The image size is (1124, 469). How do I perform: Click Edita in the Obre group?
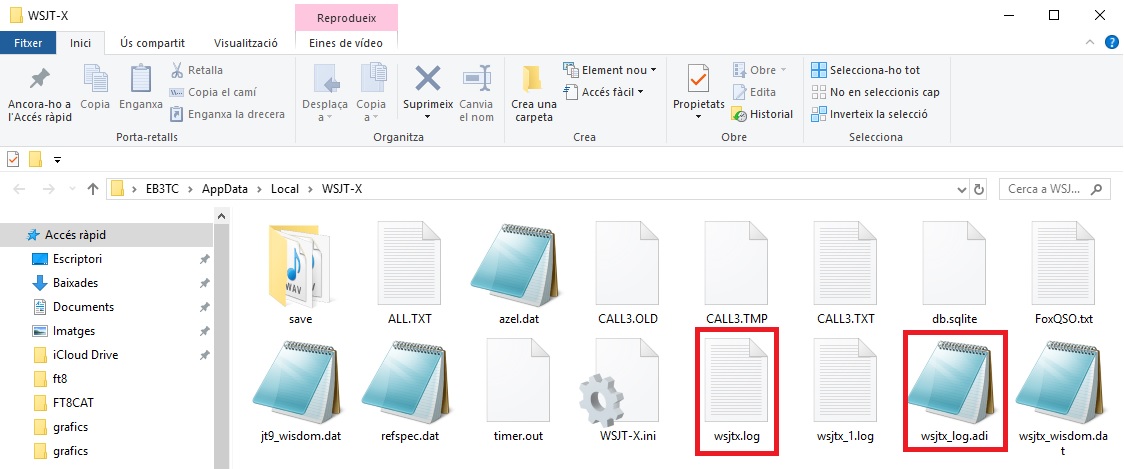753,92
